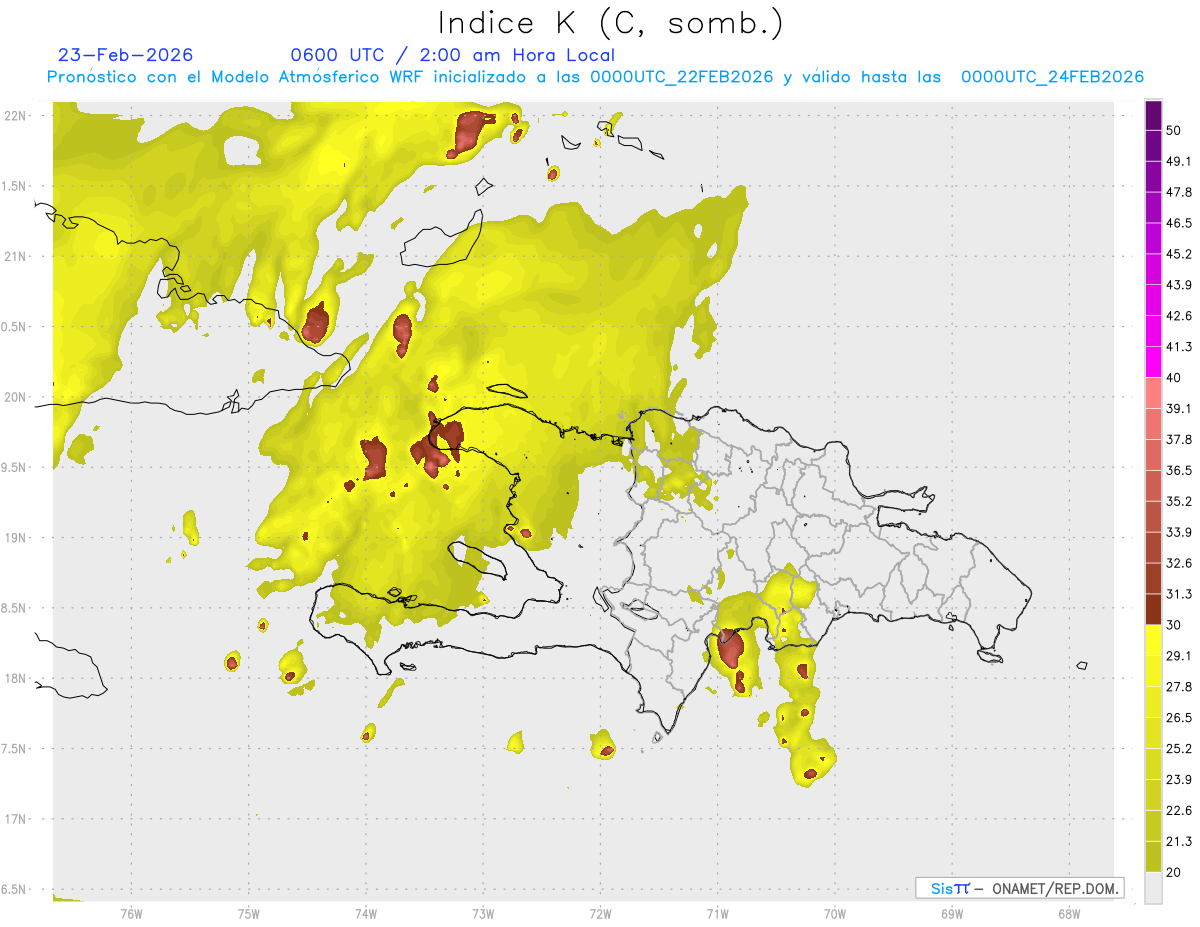Click the colorbar value "39.1"
1200x927 pixels.
(1179, 409)
